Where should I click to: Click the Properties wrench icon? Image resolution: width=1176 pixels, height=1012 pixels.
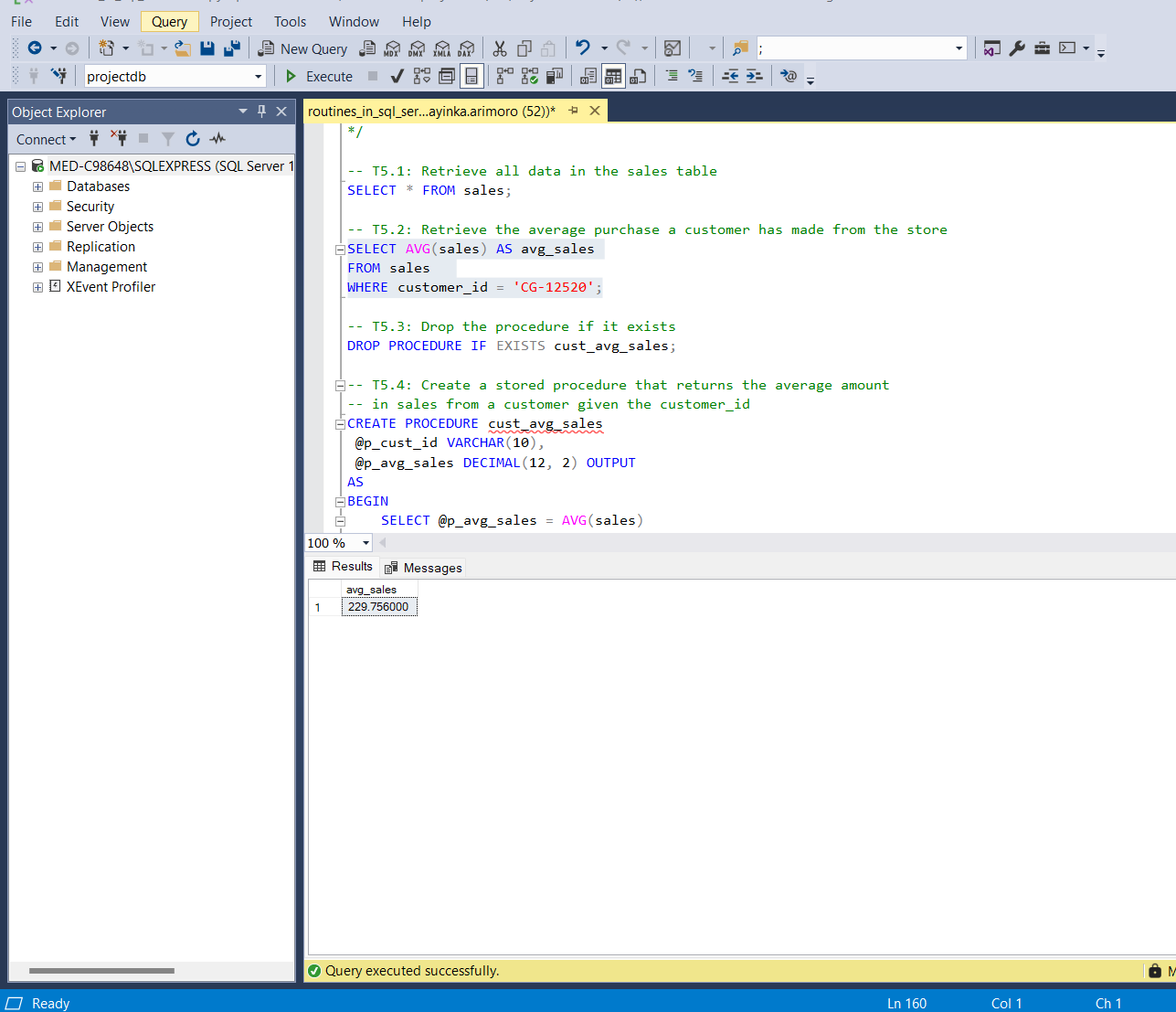(1017, 48)
